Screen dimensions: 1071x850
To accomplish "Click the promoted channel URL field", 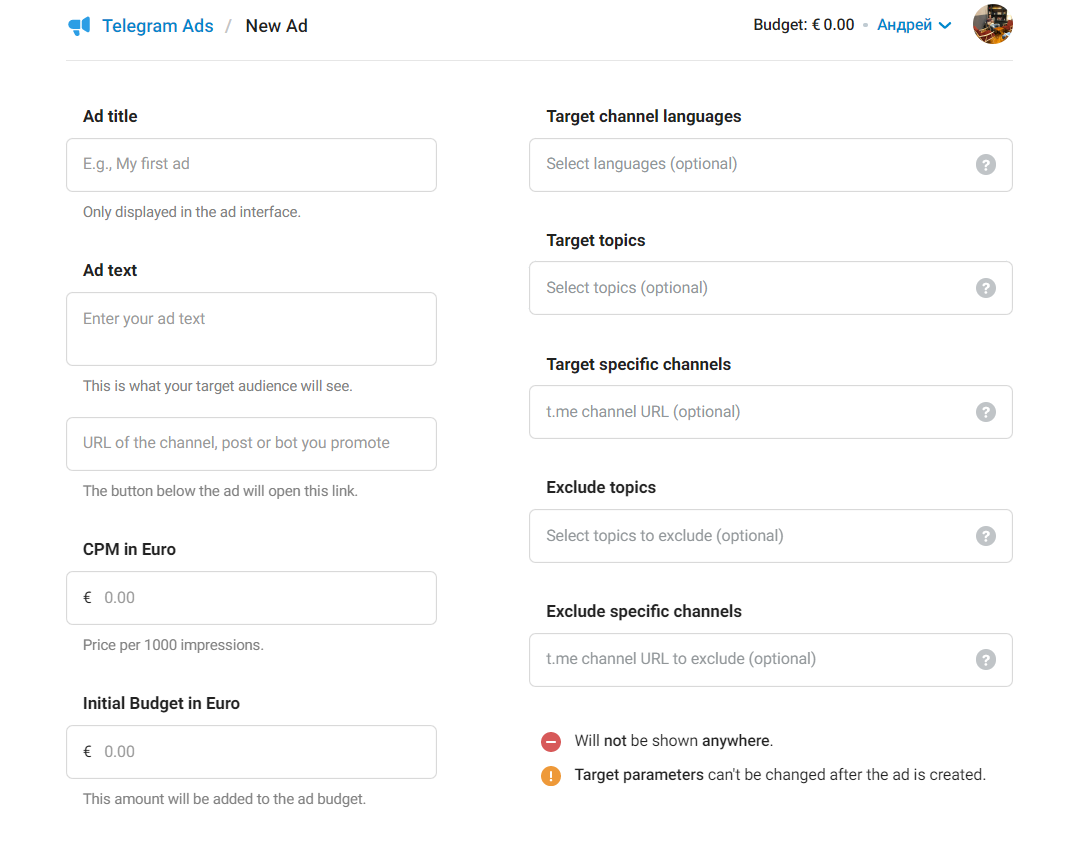I will (251, 444).
